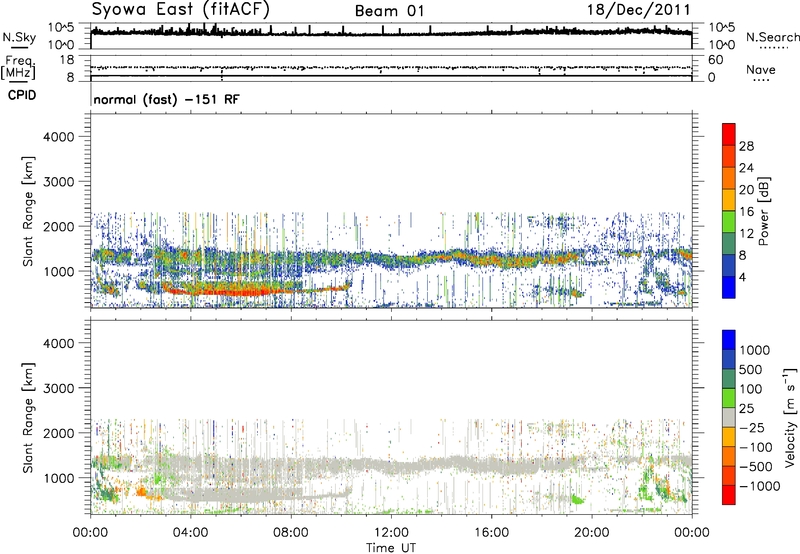Click the '3000' tick of the velocity panel
This screenshot has width=800, height=554.
pyautogui.click(x=58, y=388)
